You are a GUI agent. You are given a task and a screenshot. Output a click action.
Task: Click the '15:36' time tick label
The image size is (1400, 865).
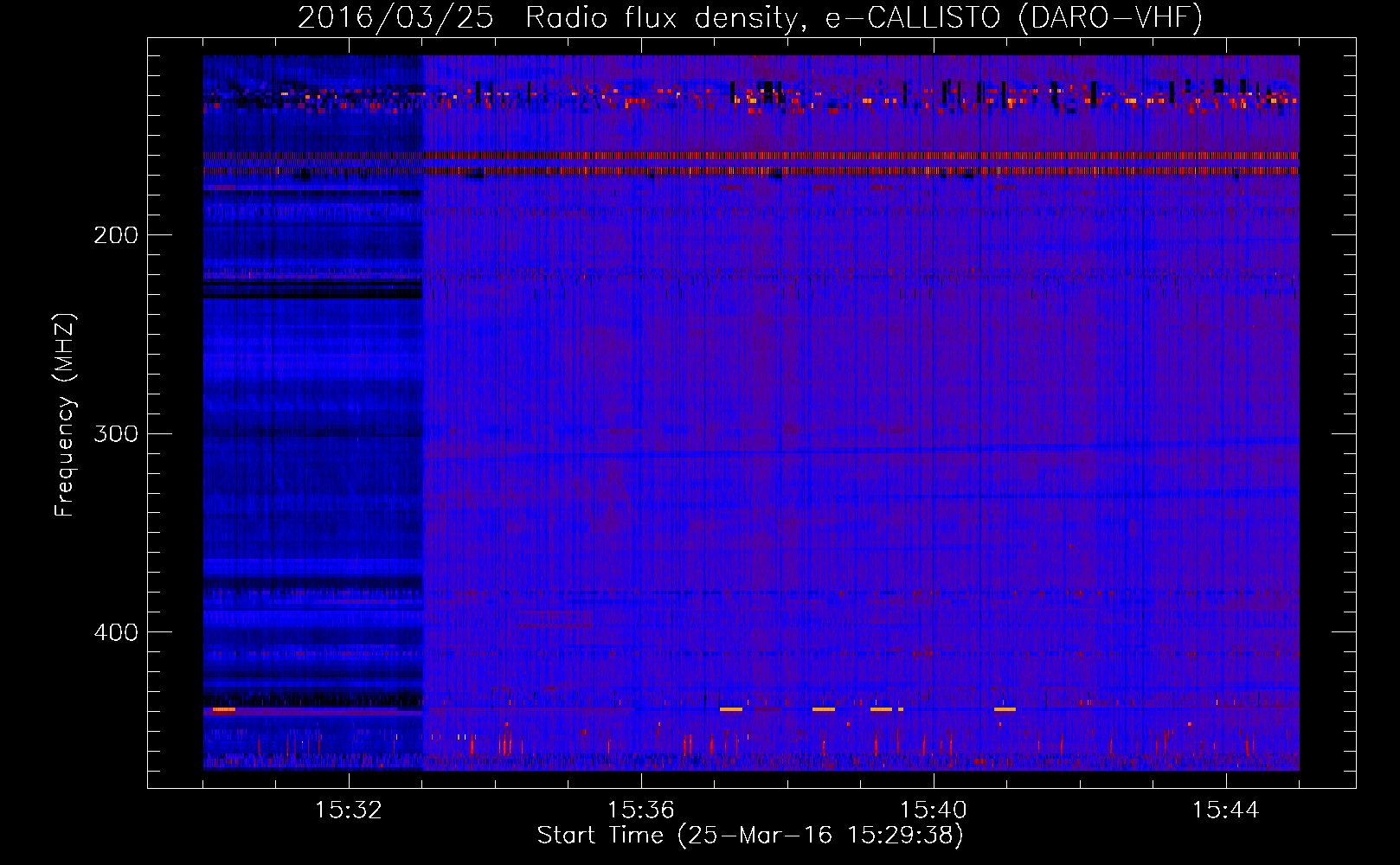[x=641, y=811]
